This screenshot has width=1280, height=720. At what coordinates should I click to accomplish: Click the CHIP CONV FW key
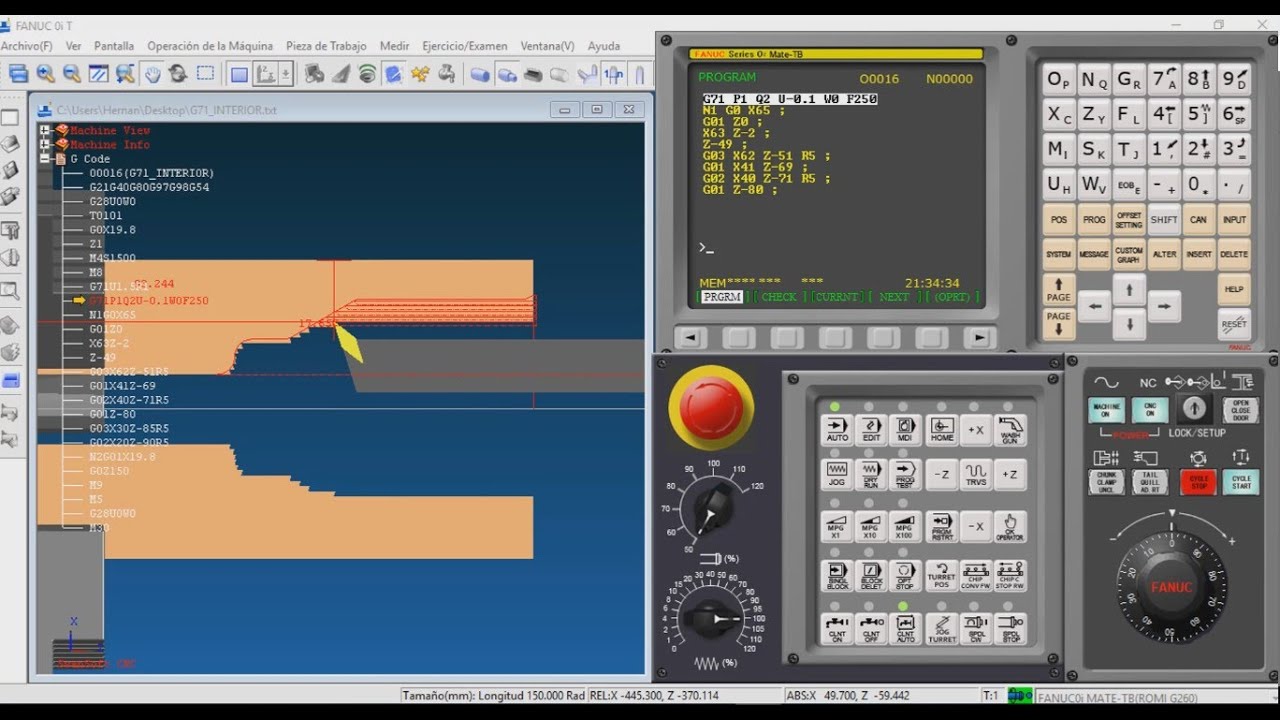[976, 575]
